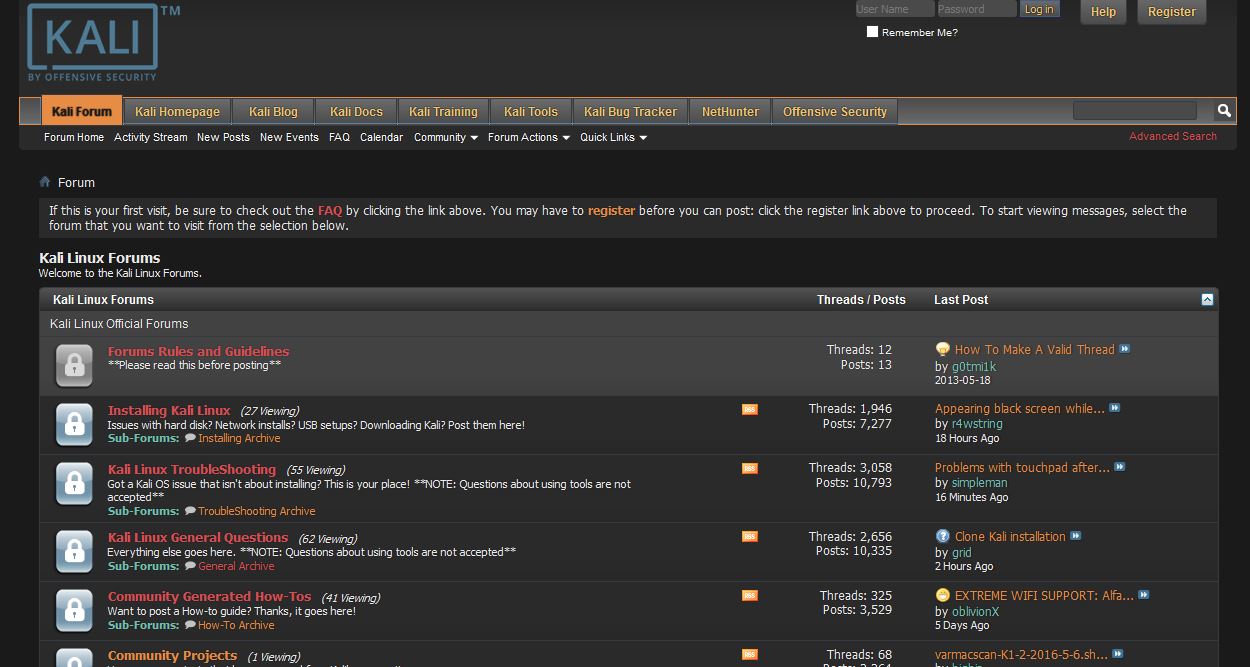Open RSS feed for Kali Linux General Questions
Image resolution: width=1250 pixels, height=667 pixels.
(x=750, y=536)
